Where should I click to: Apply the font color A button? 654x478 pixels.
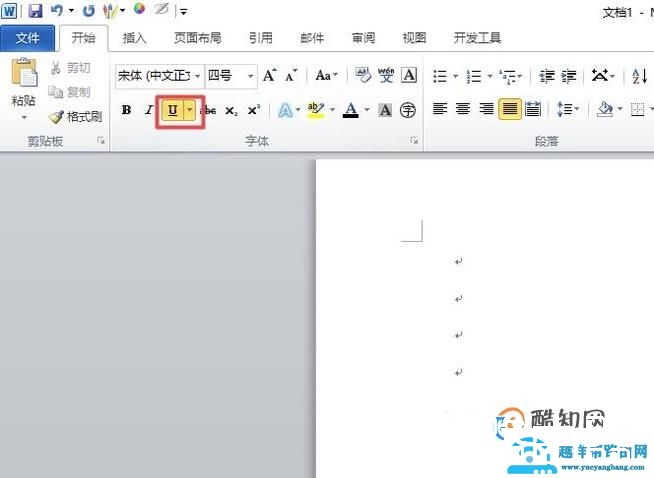pos(351,110)
